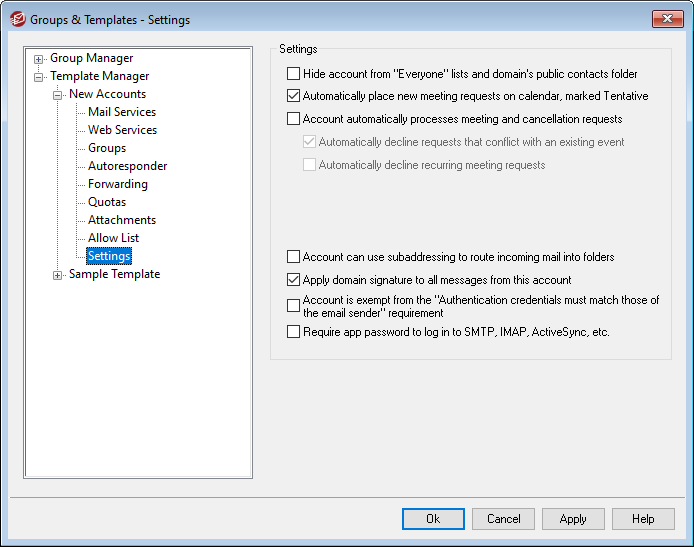Collapse the Template Manager tree node
The width and height of the screenshot is (694, 547).
[x=39, y=77]
